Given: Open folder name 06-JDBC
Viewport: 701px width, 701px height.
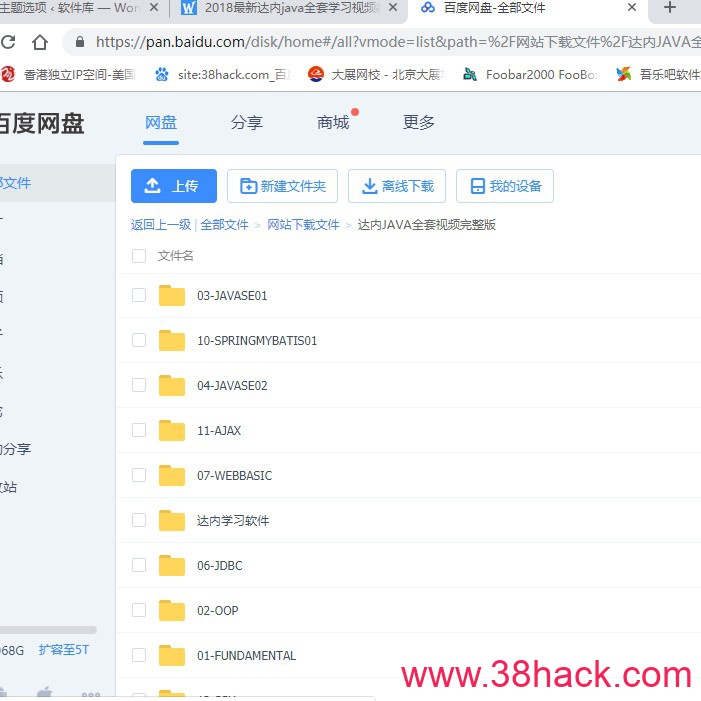Looking at the screenshot, I should pyautogui.click(x=220, y=566).
